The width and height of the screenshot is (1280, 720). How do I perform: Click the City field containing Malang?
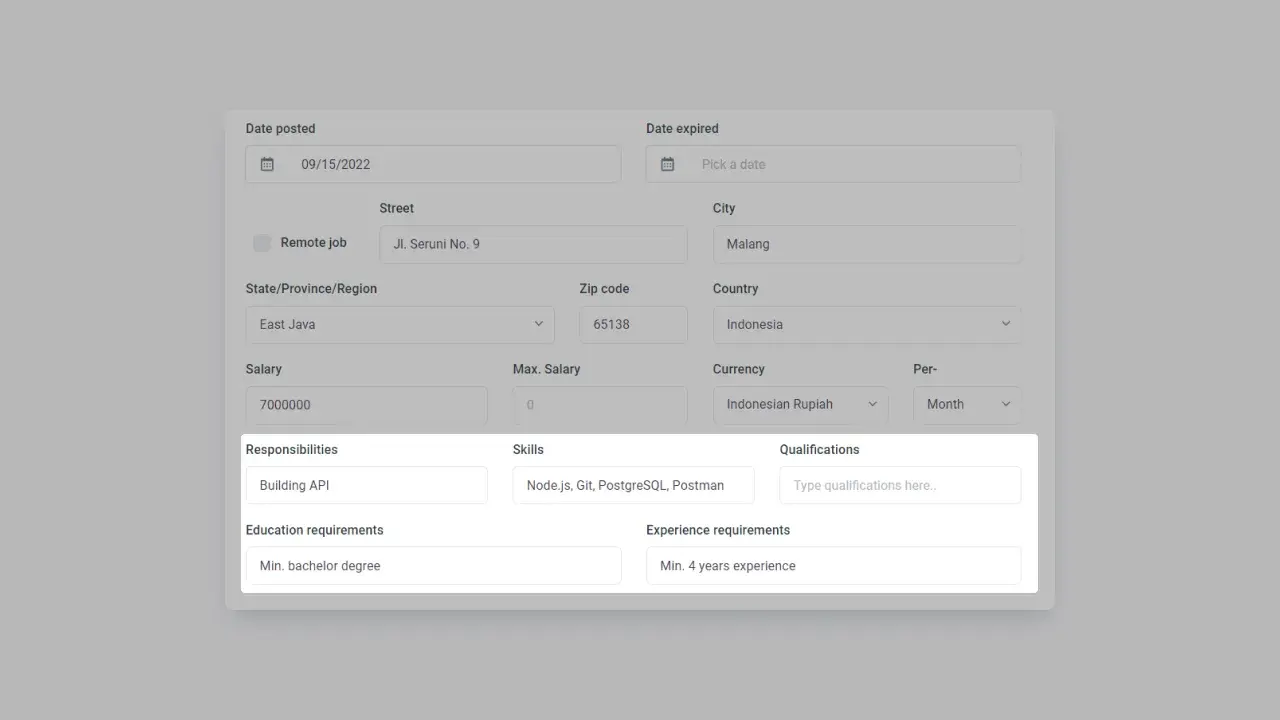click(866, 244)
